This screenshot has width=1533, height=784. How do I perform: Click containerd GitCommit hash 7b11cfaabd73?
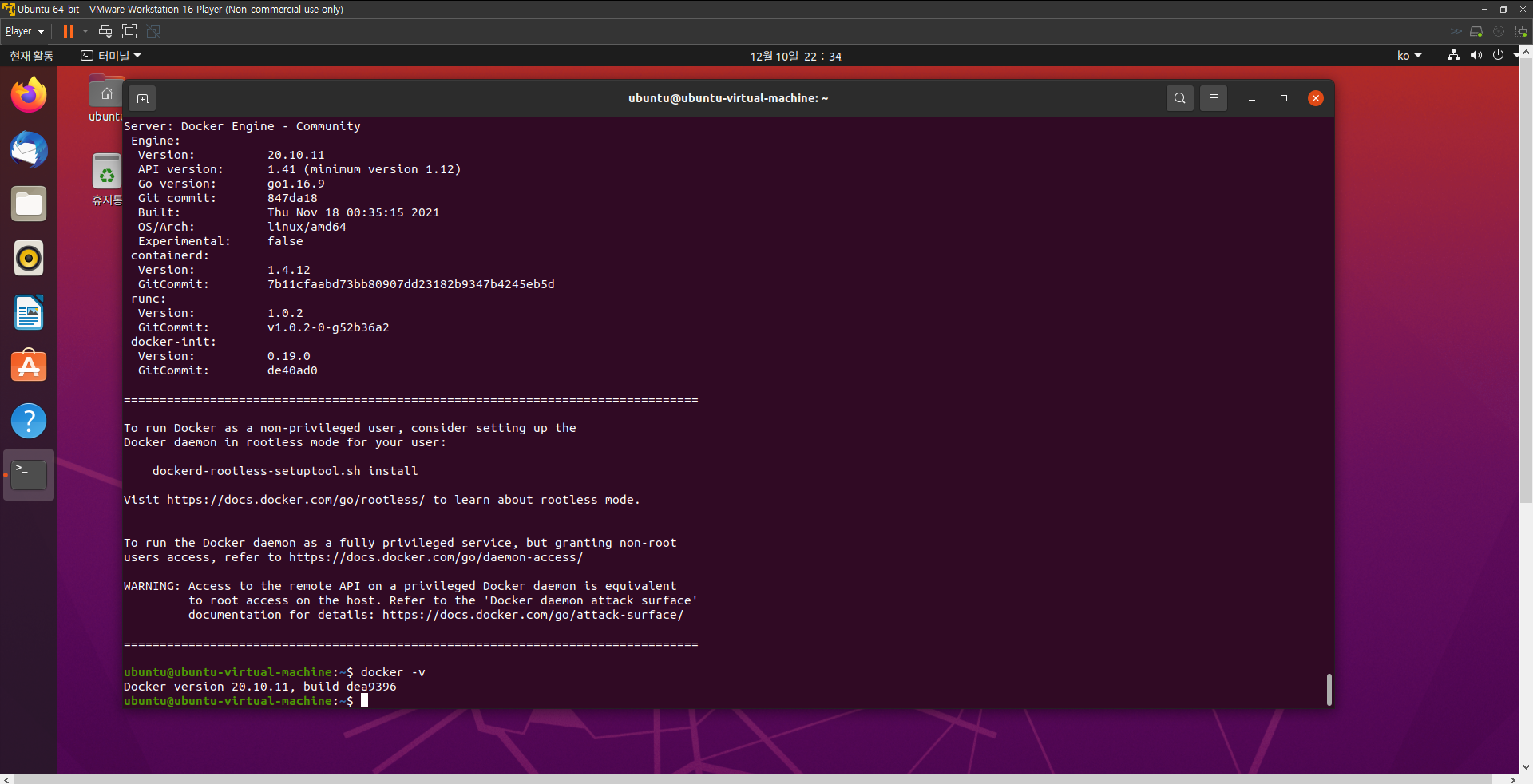point(411,284)
